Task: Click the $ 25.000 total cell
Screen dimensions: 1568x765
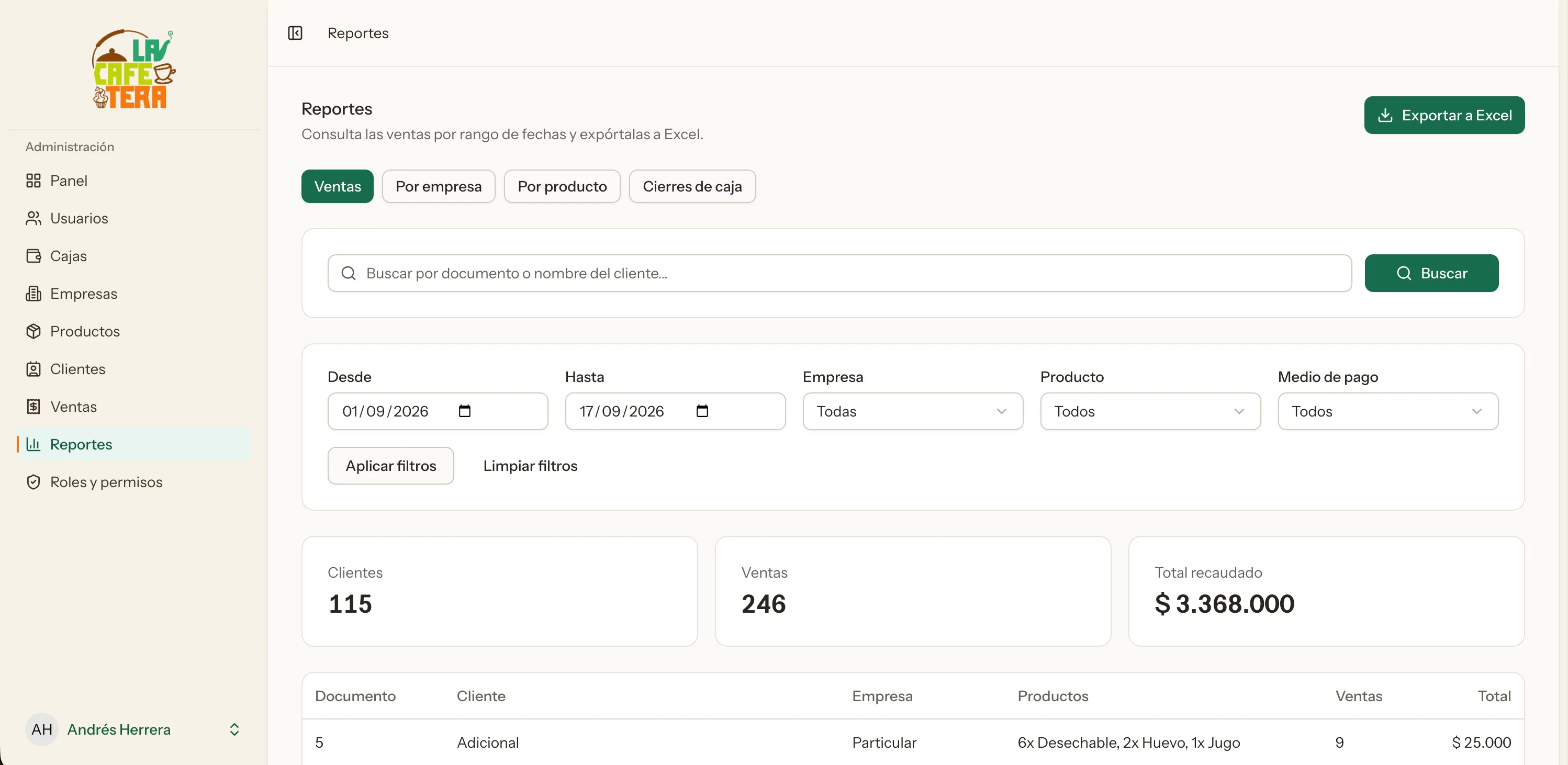Action: (x=1481, y=743)
